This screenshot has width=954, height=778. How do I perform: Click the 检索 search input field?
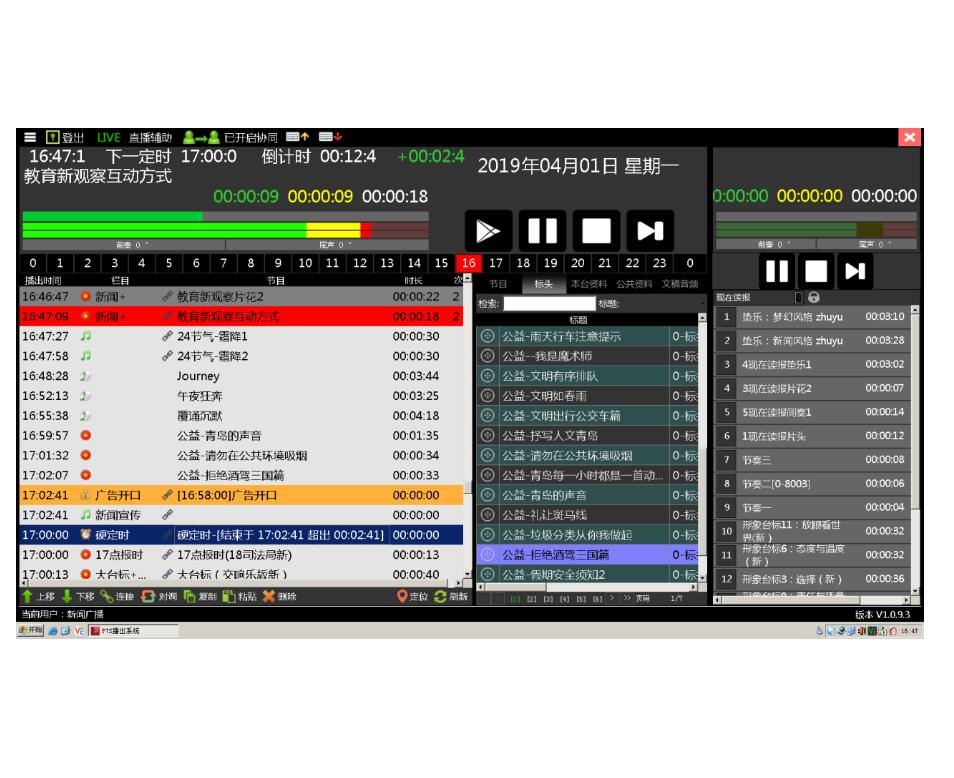click(549, 304)
